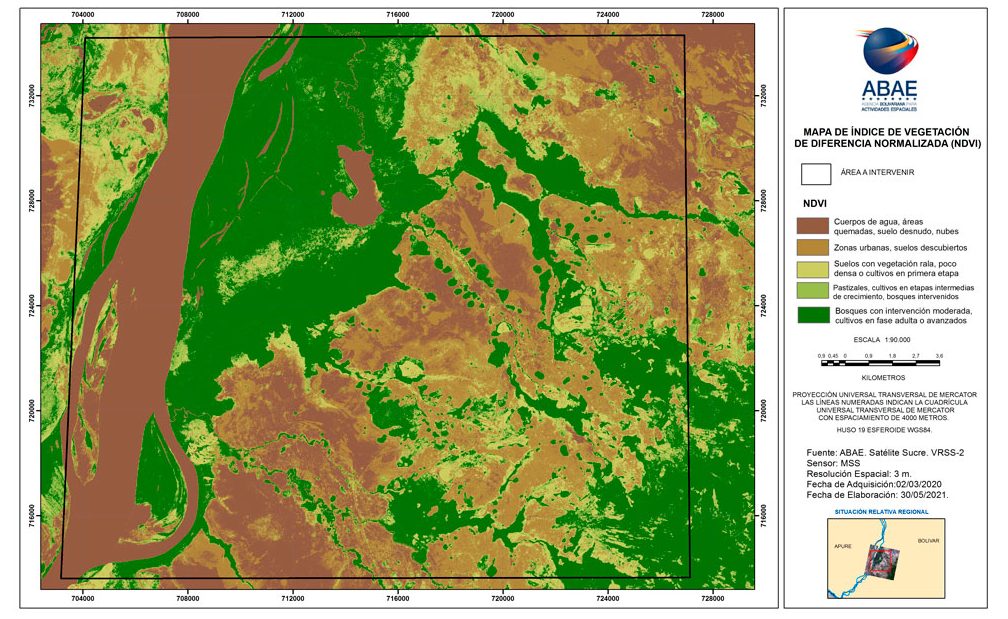Click the 'Situación Relativa Regional' heading

pyautogui.click(x=884, y=511)
